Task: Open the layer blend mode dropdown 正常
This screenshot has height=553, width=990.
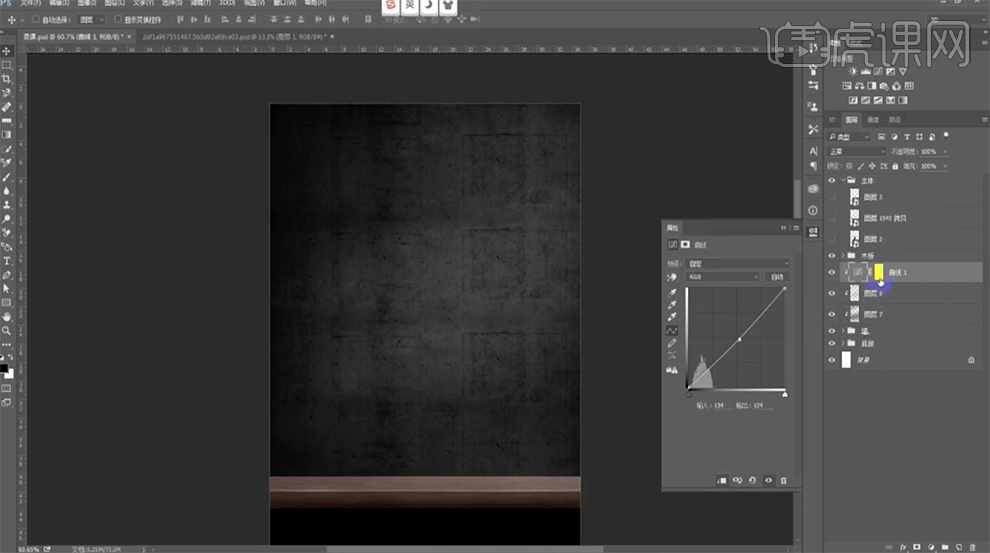Action: pyautogui.click(x=857, y=151)
